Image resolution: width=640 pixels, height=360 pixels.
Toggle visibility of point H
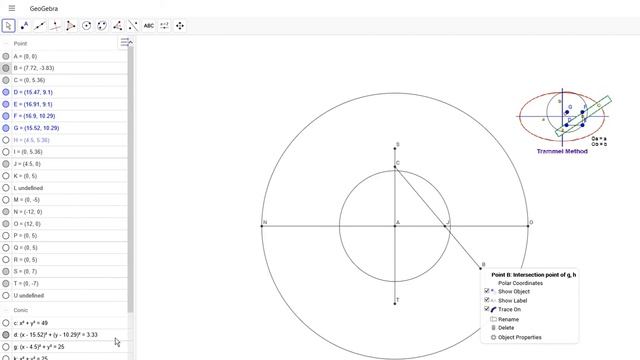(x=6, y=140)
